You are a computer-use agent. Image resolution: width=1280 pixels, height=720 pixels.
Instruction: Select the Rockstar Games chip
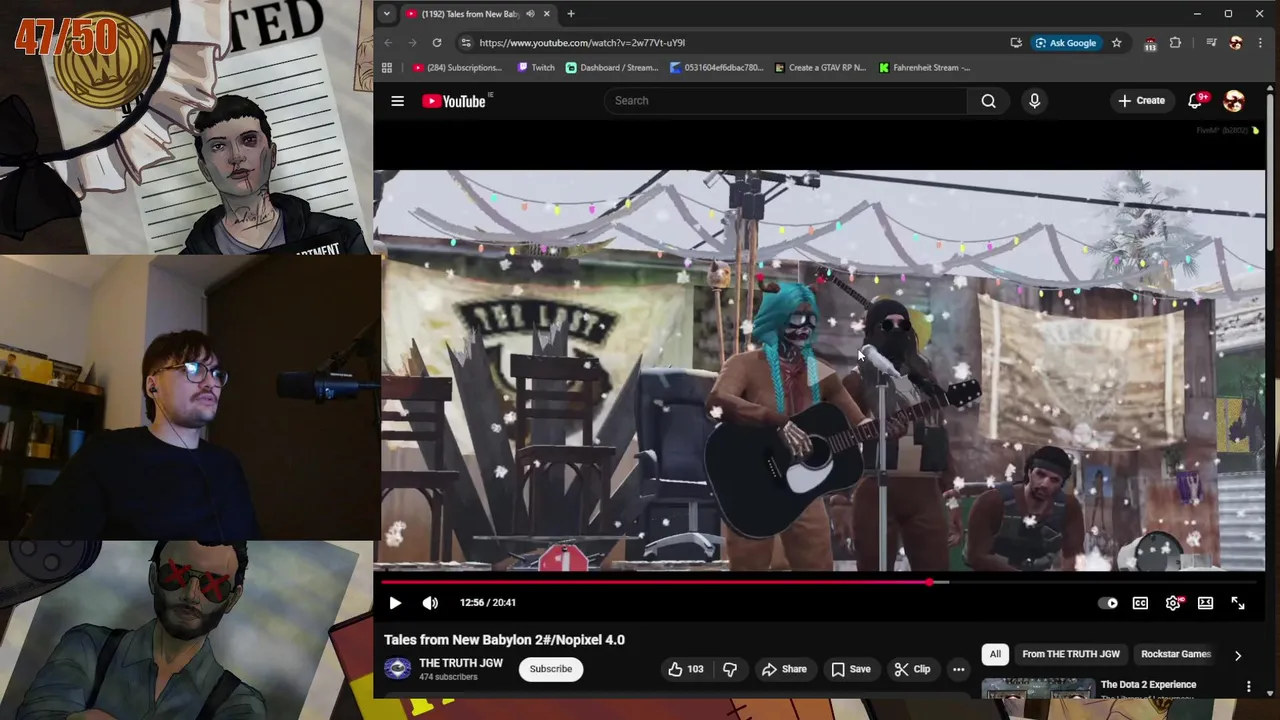tap(1176, 654)
